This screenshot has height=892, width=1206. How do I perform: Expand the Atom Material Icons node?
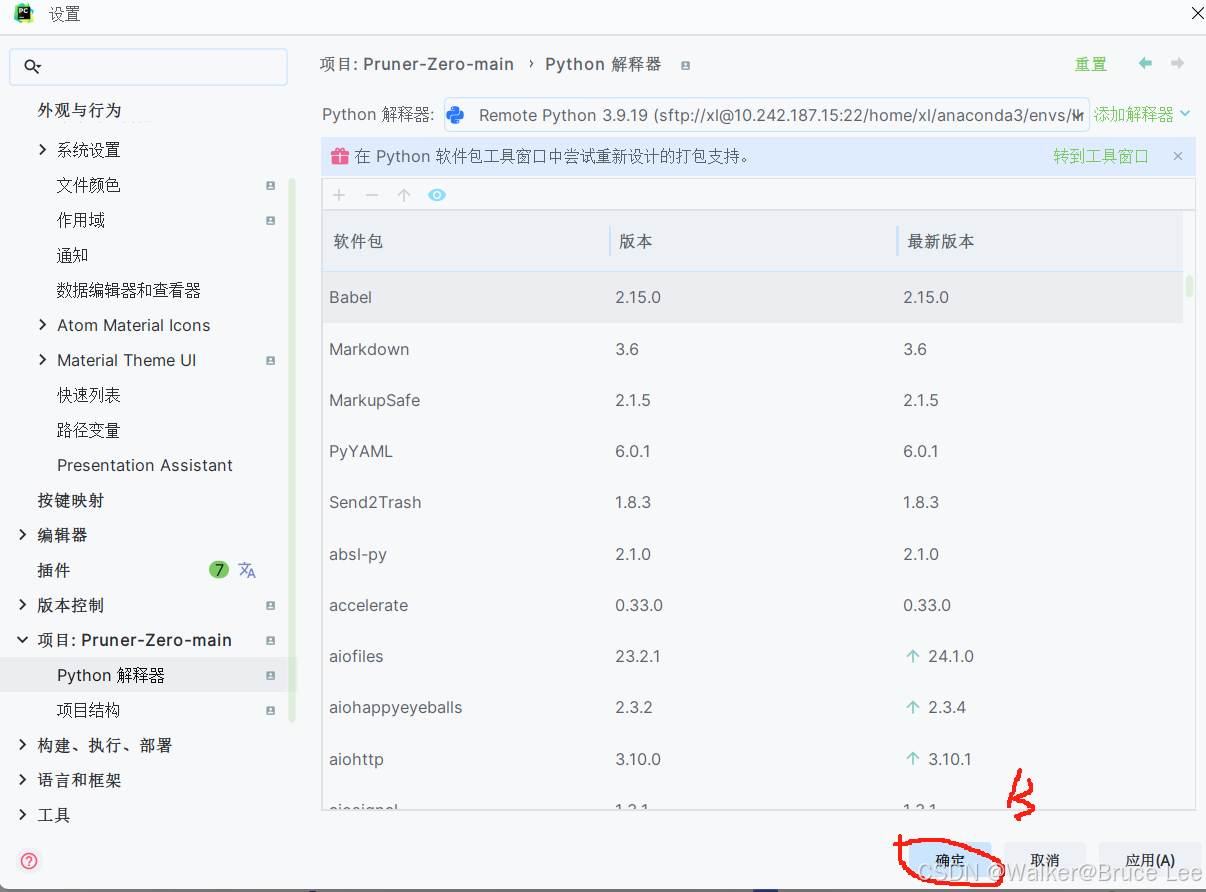point(42,325)
